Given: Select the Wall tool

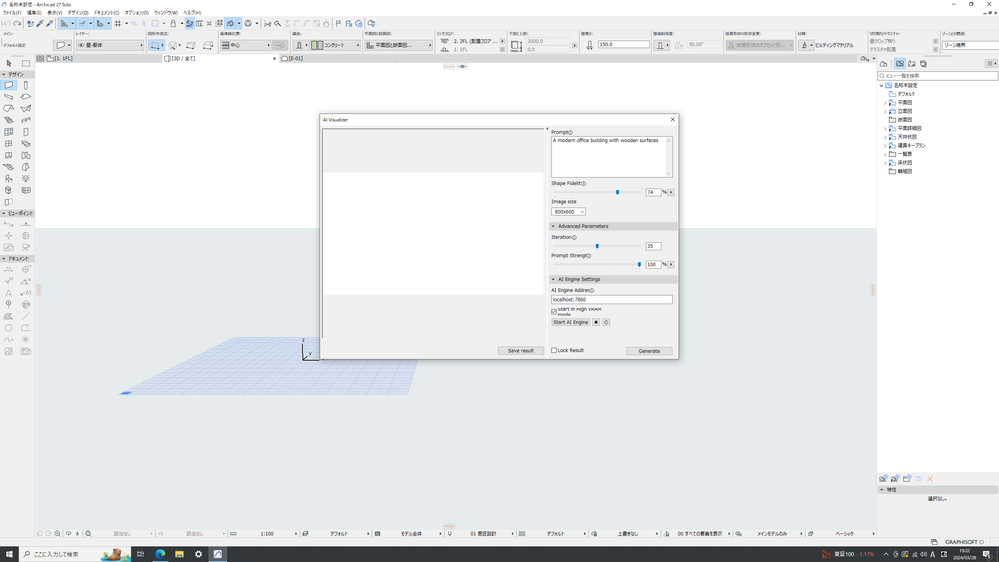Looking at the screenshot, I should coord(9,85).
